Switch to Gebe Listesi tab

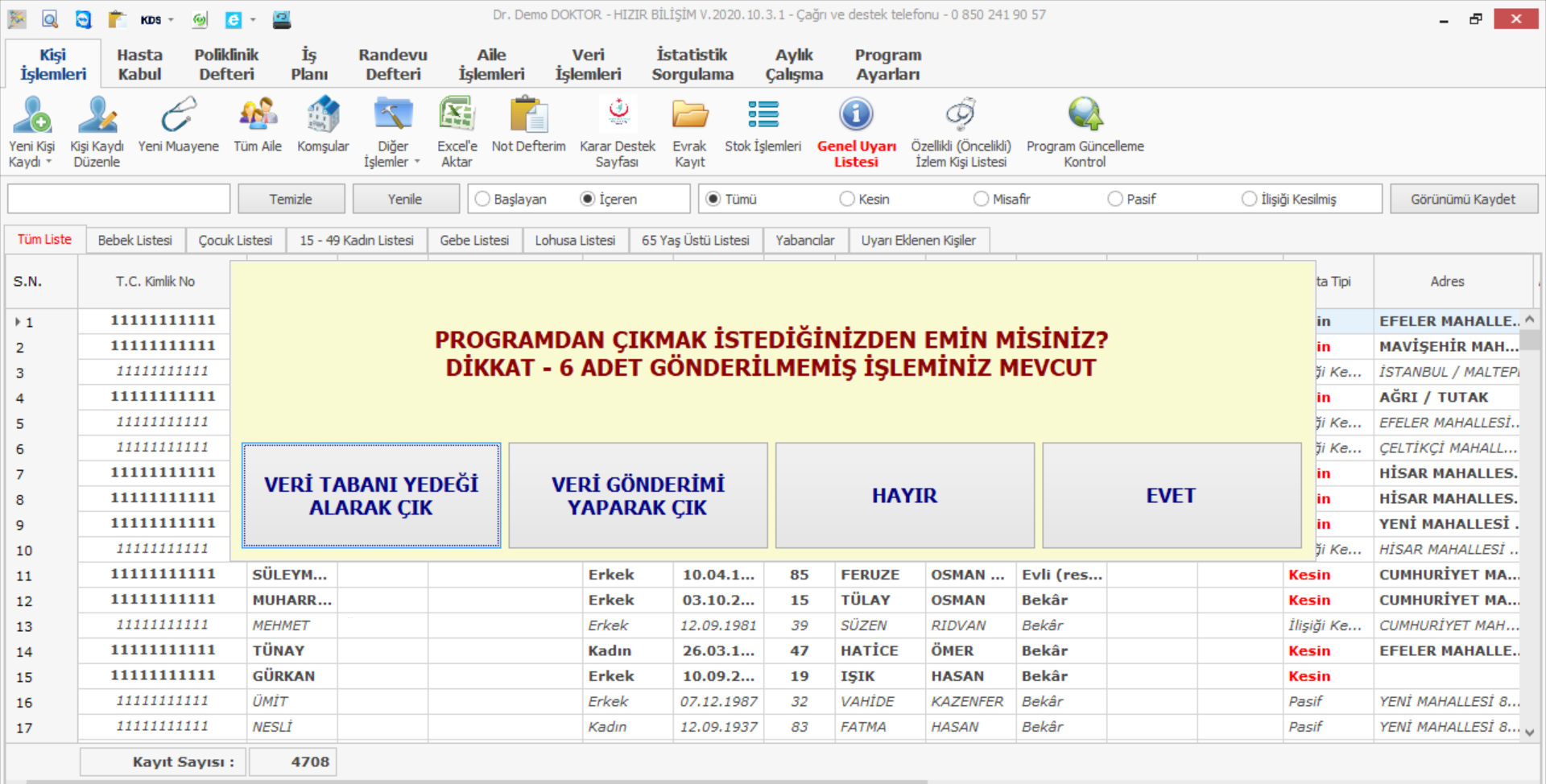click(474, 240)
